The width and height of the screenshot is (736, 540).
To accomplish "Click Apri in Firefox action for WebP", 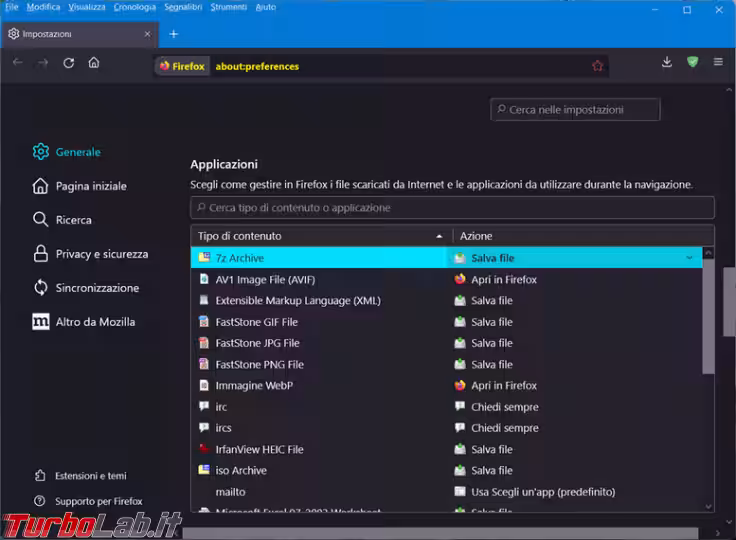I will pyautogui.click(x=496, y=386).
